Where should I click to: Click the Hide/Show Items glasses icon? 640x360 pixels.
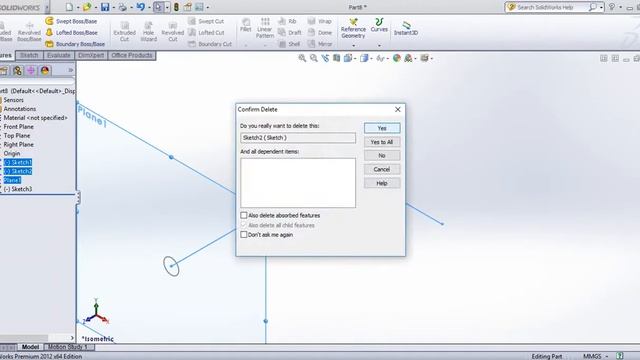pyautogui.click(x=380, y=58)
